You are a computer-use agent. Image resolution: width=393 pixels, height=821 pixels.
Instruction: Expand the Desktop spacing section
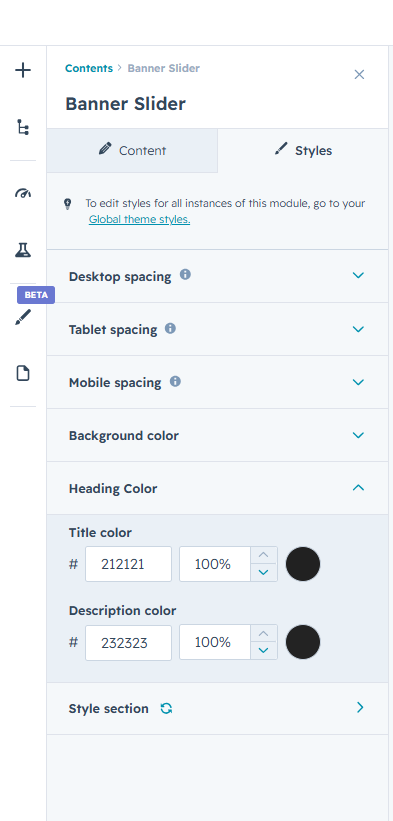coord(218,276)
